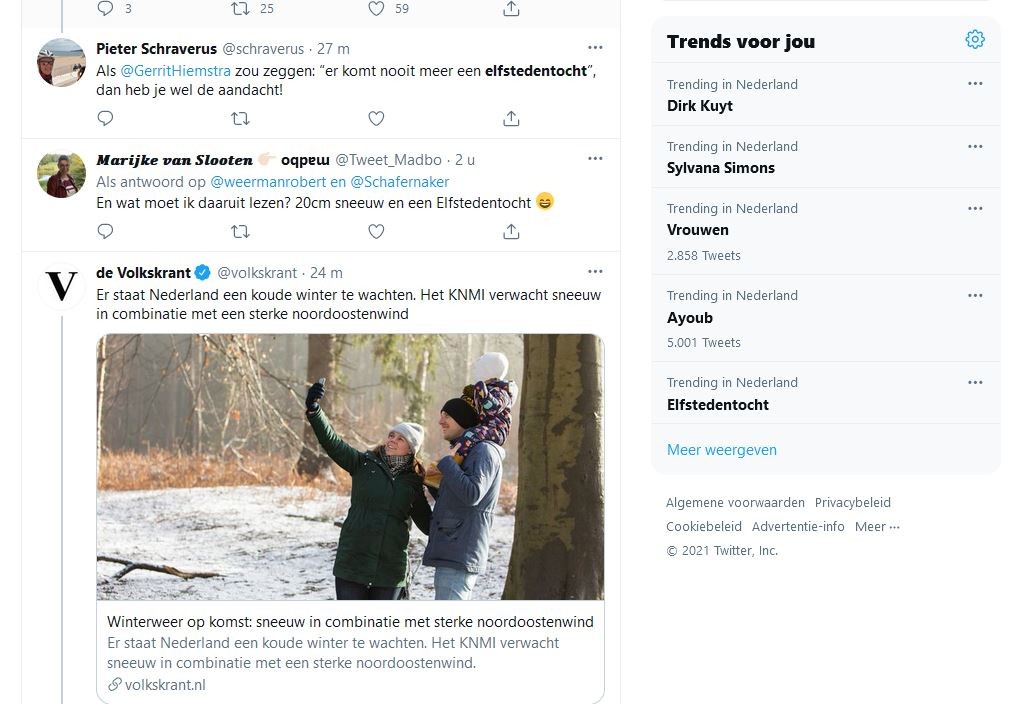Like Pieter Schraverus's tweet
Image resolution: width=1012 pixels, height=704 pixels.
point(376,118)
